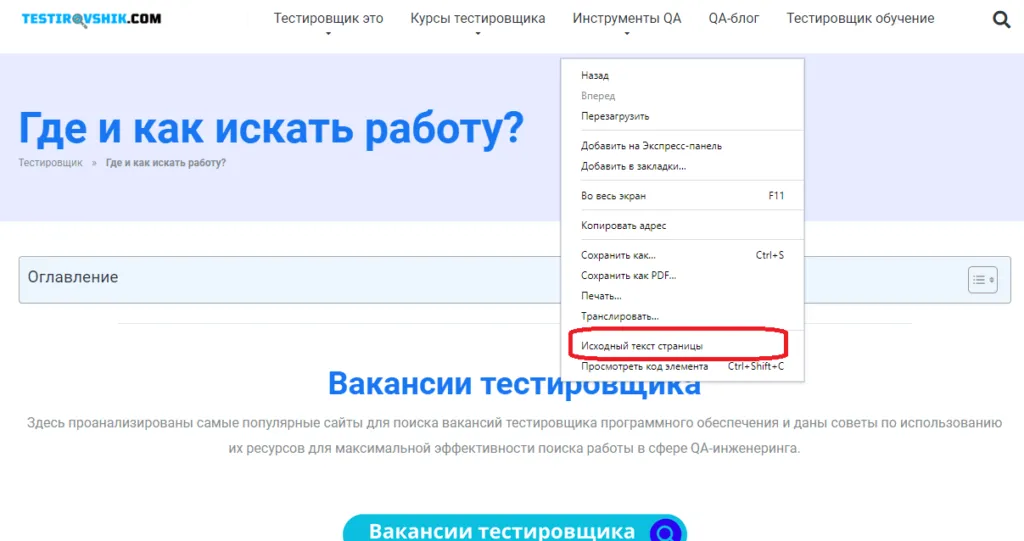Expand the Тестировщик это dropdown arrow
The width and height of the screenshot is (1024, 541).
[328, 34]
